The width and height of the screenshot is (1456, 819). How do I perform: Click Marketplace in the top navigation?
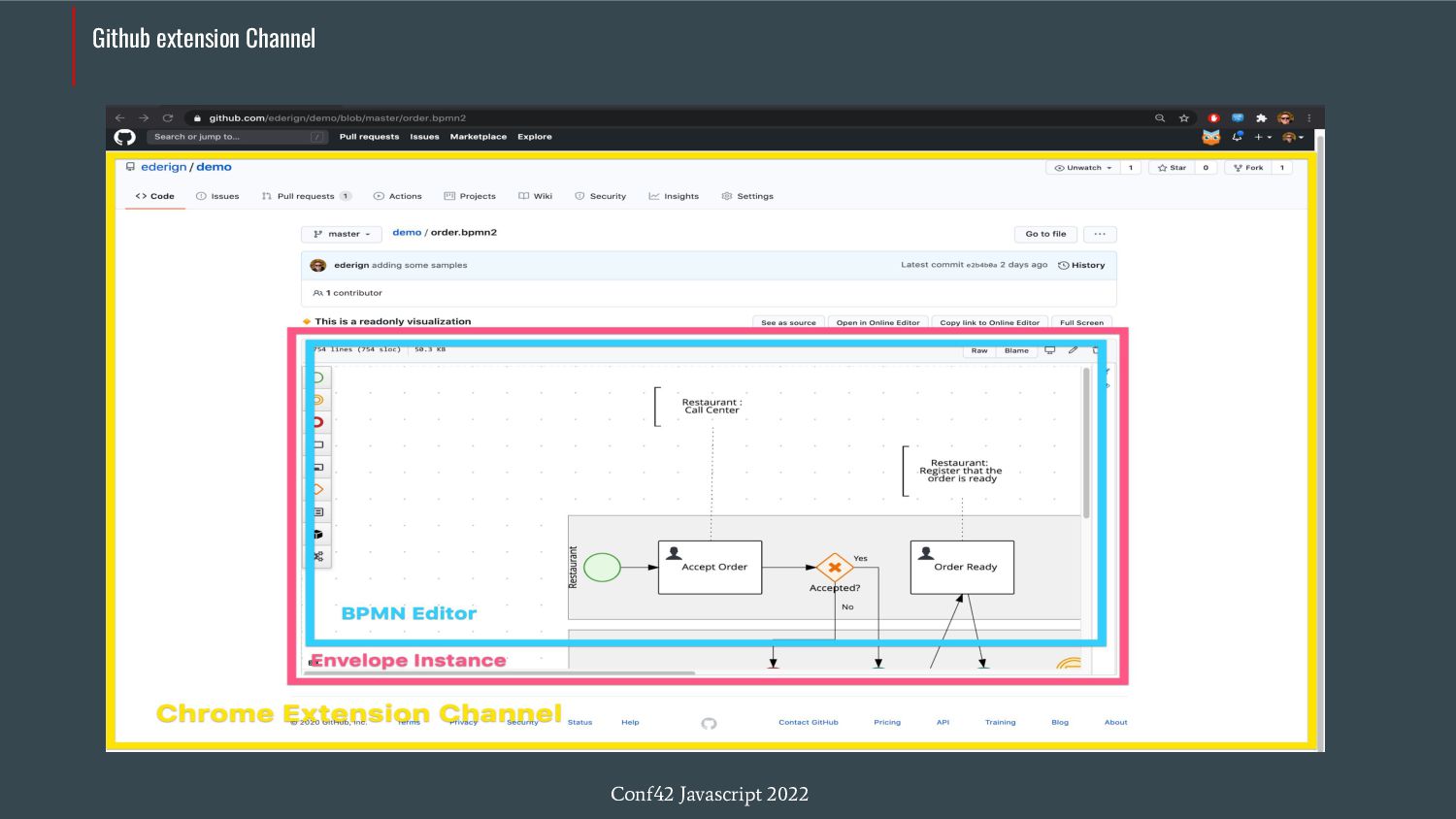[x=479, y=137]
